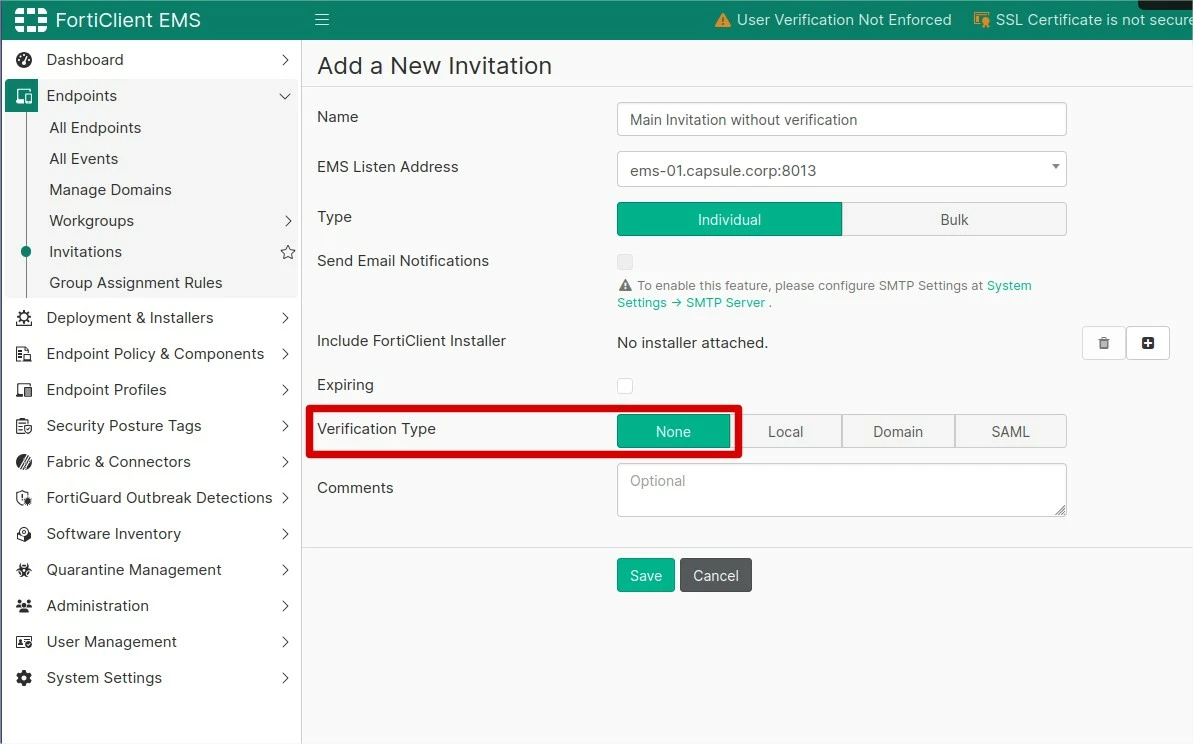
Task: Click the Endpoint Profiles icon
Action: tap(24, 390)
